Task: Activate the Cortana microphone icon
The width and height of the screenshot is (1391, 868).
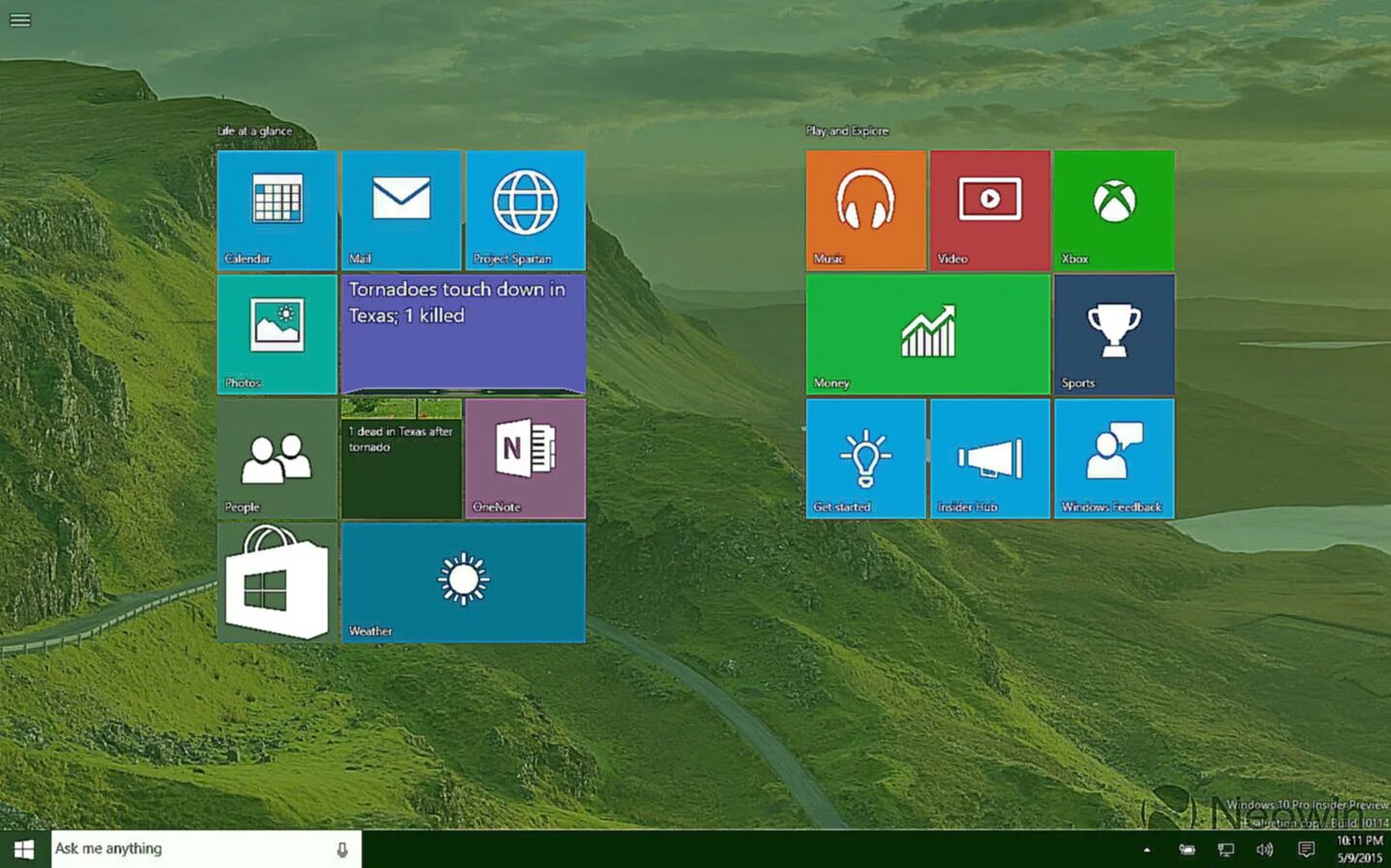Action: (342, 850)
